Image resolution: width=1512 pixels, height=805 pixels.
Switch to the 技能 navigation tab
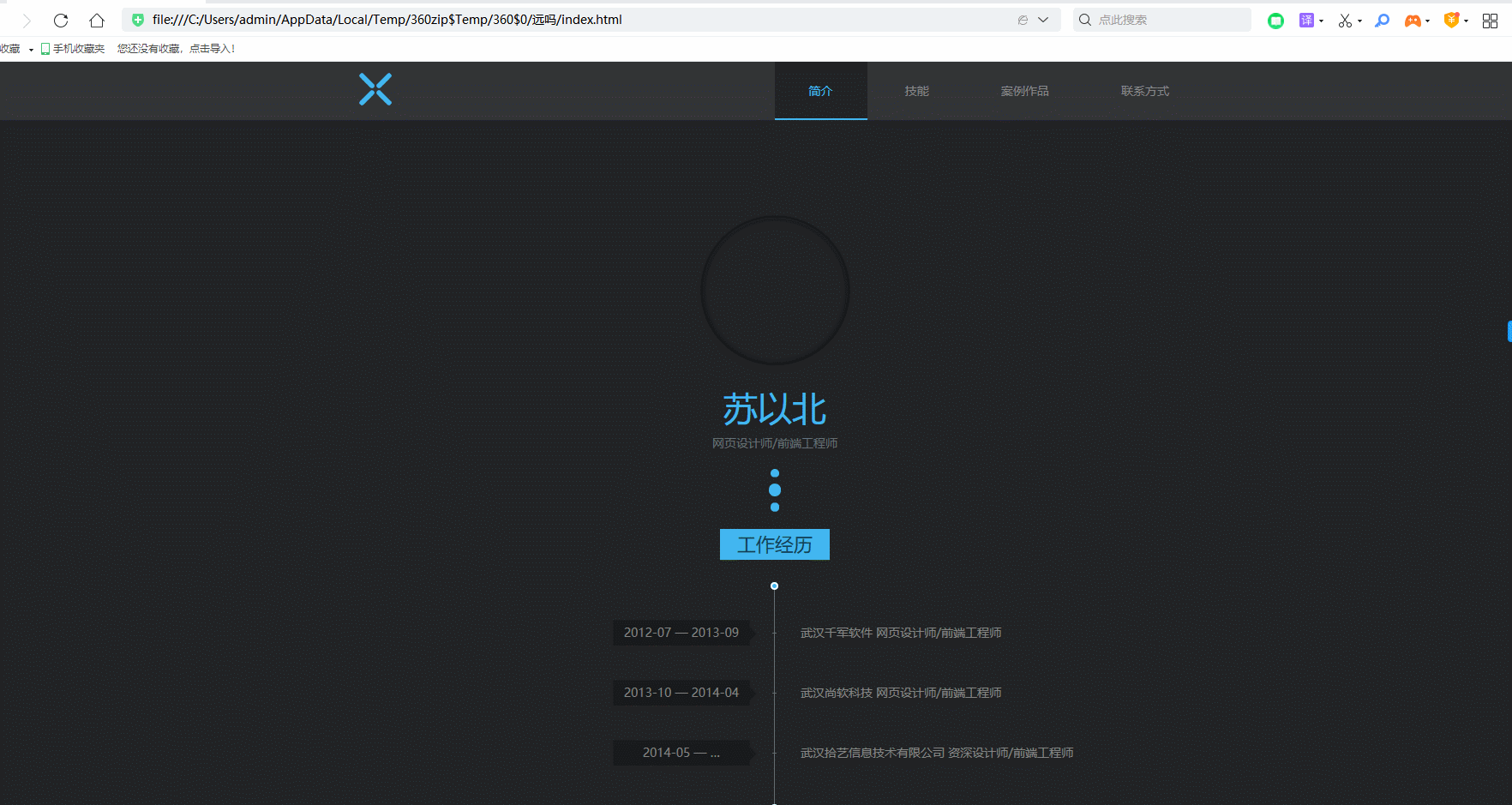pyautogui.click(x=916, y=91)
